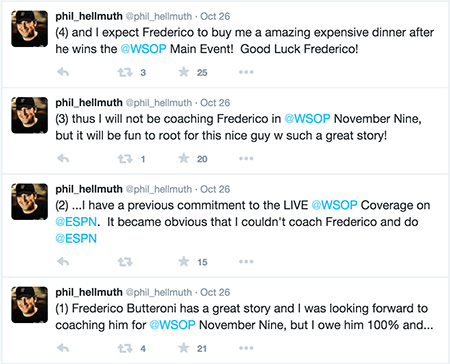
Task: Open phil_hellmuth name on tweet (3)
Action: pyautogui.click(x=89, y=103)
